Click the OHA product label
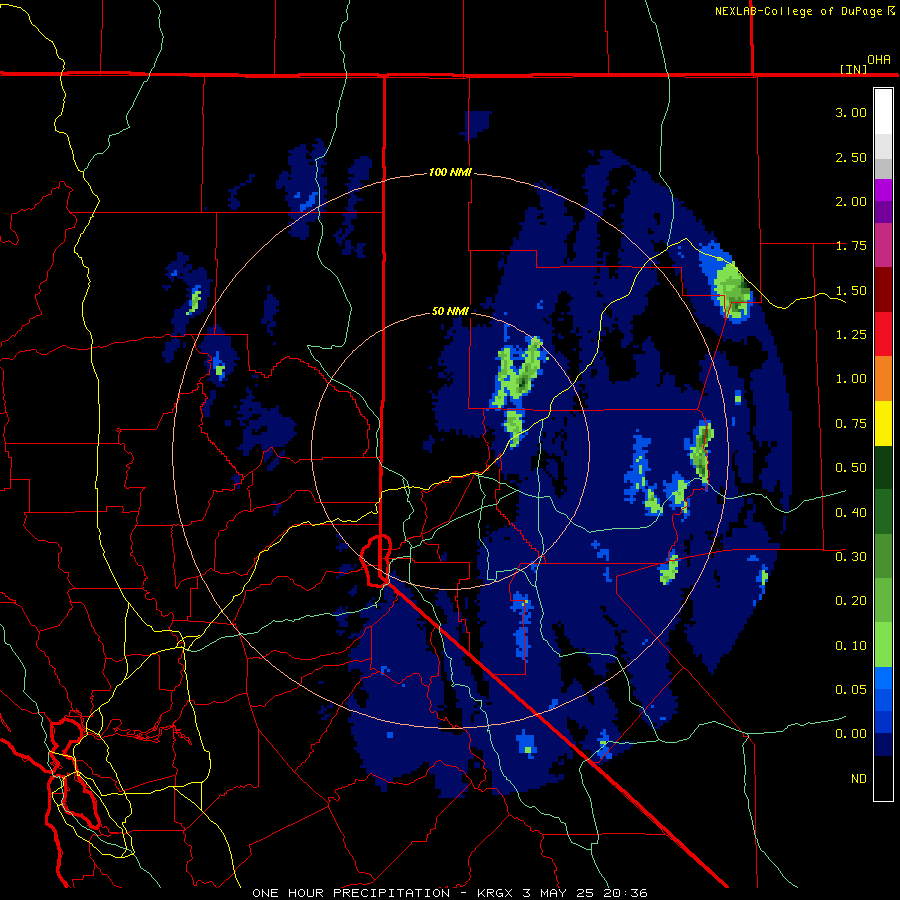 point(879,59)
